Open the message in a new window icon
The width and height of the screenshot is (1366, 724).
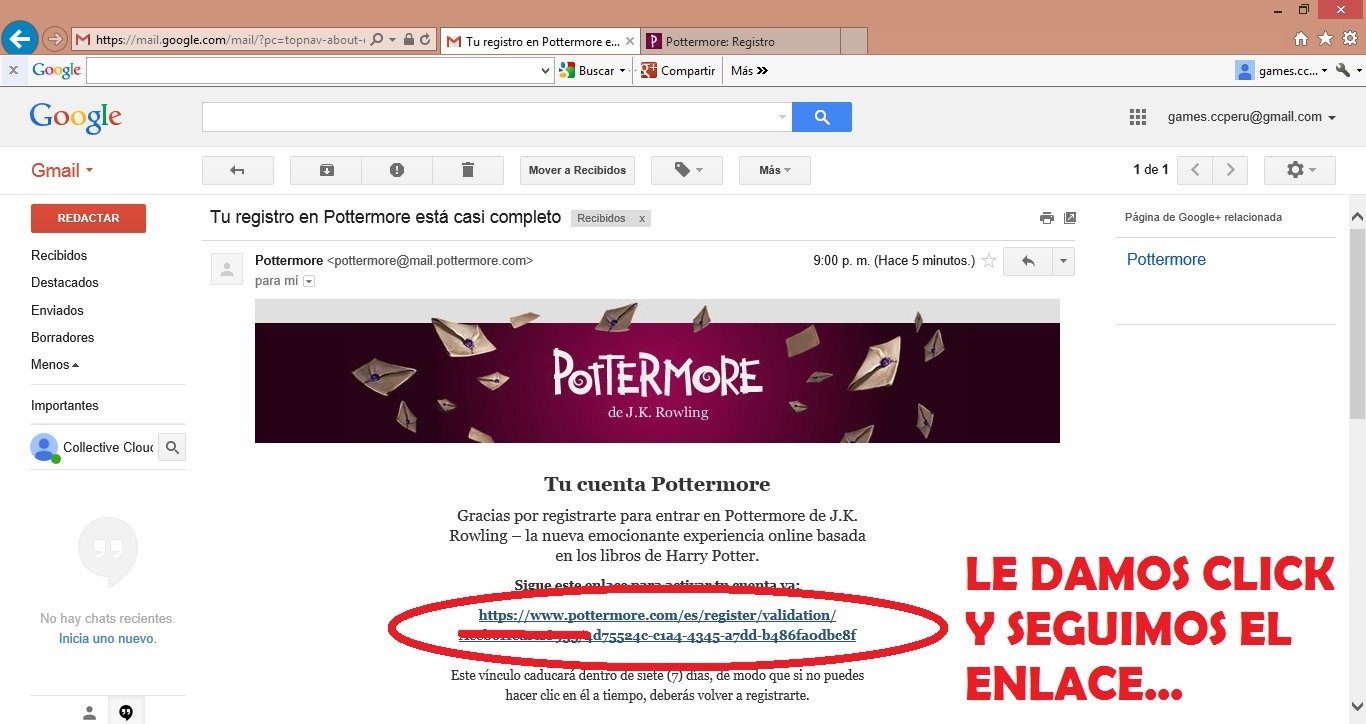click(x=1070, y=218)
